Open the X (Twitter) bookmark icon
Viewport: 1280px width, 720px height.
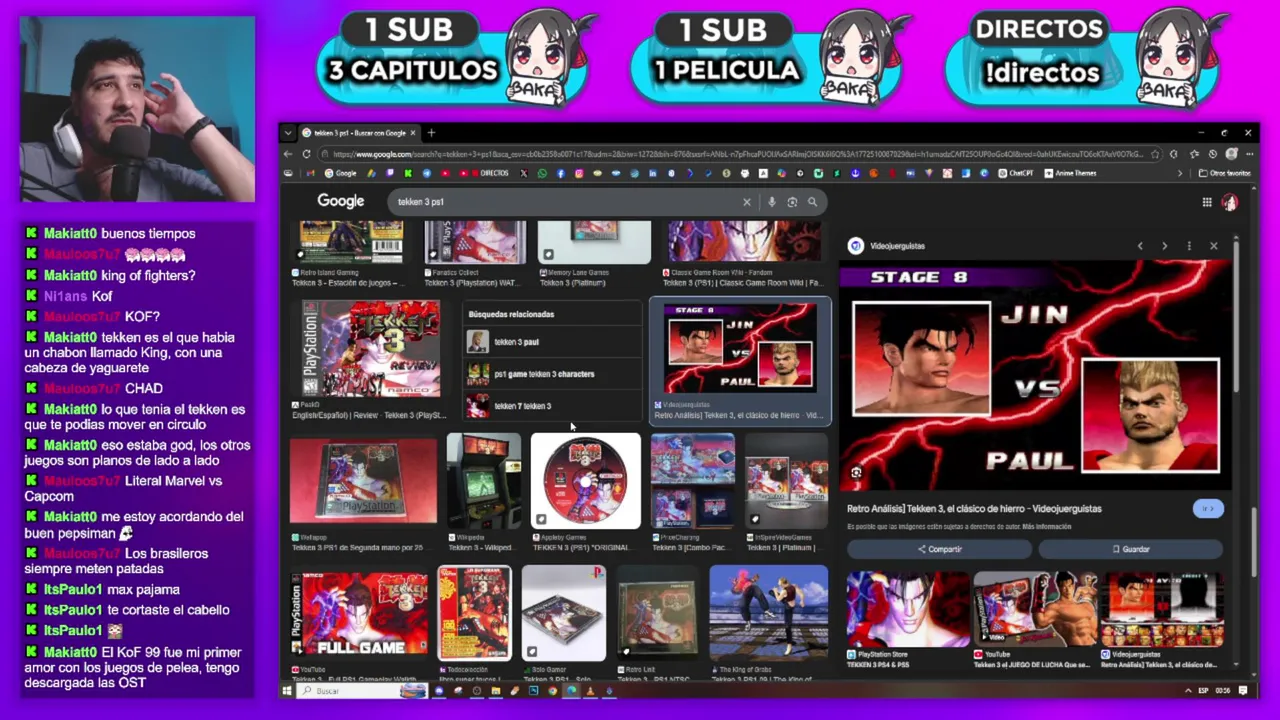(x=524, y=173)
